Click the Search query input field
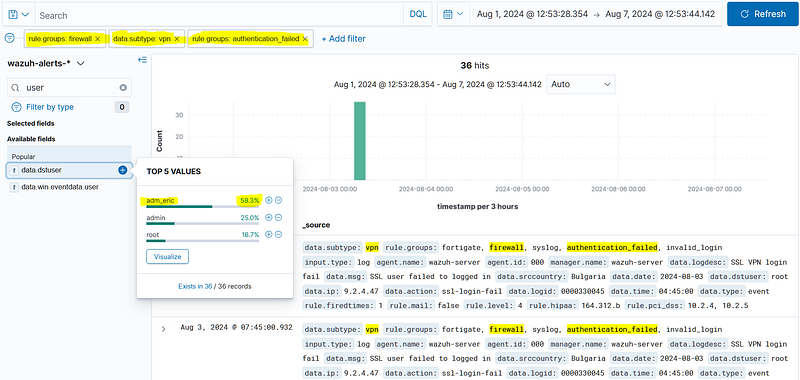 [x=219, y=15]
